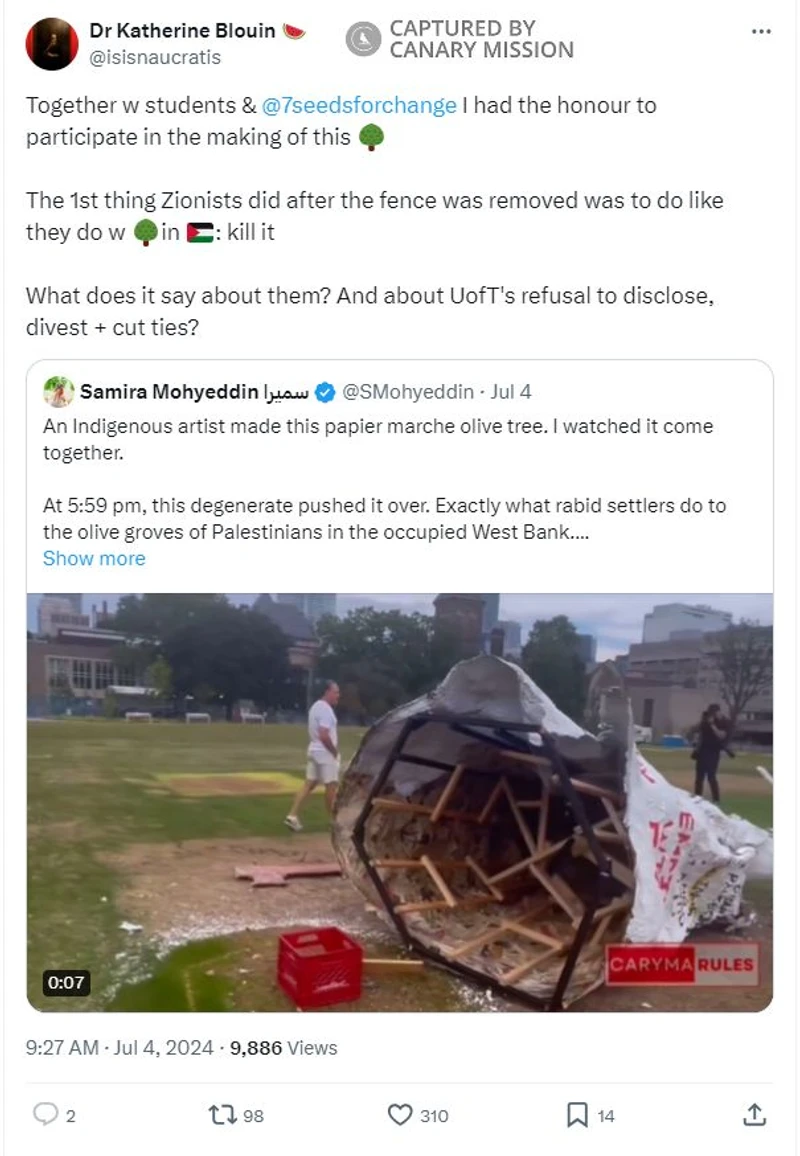Open the @isisnaucratis handle
The height and width of the screenshot is (1156, 800).
click(x=155, y=57)
